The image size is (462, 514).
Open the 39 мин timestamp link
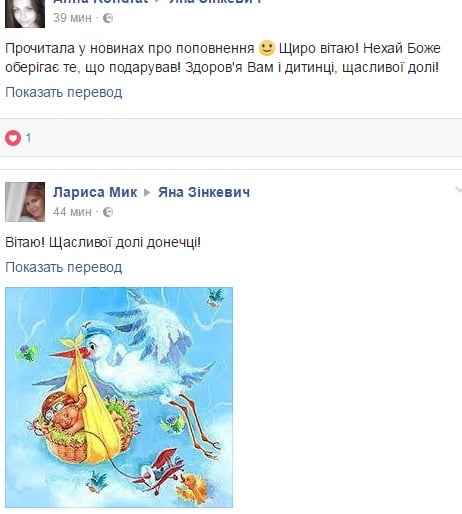click(72, 18)
